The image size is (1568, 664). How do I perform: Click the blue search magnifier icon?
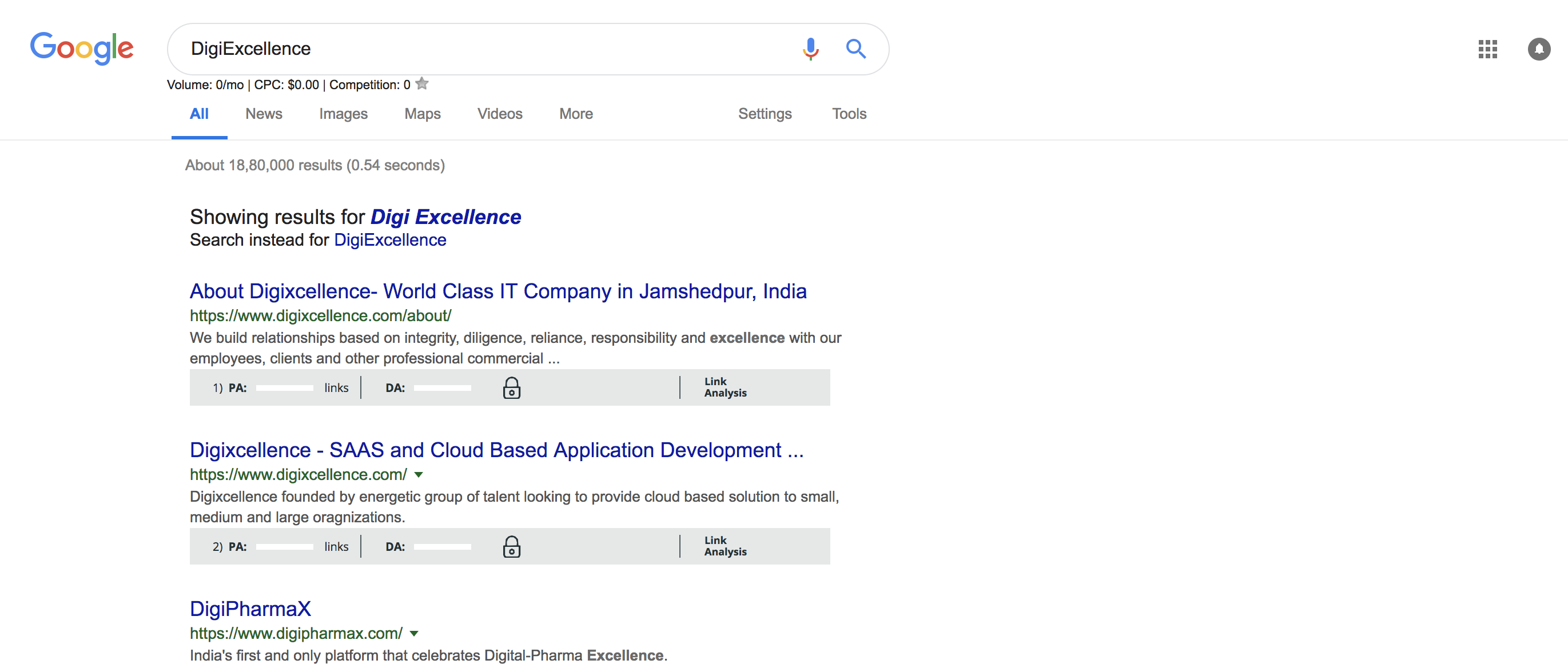tap(856, 49)
